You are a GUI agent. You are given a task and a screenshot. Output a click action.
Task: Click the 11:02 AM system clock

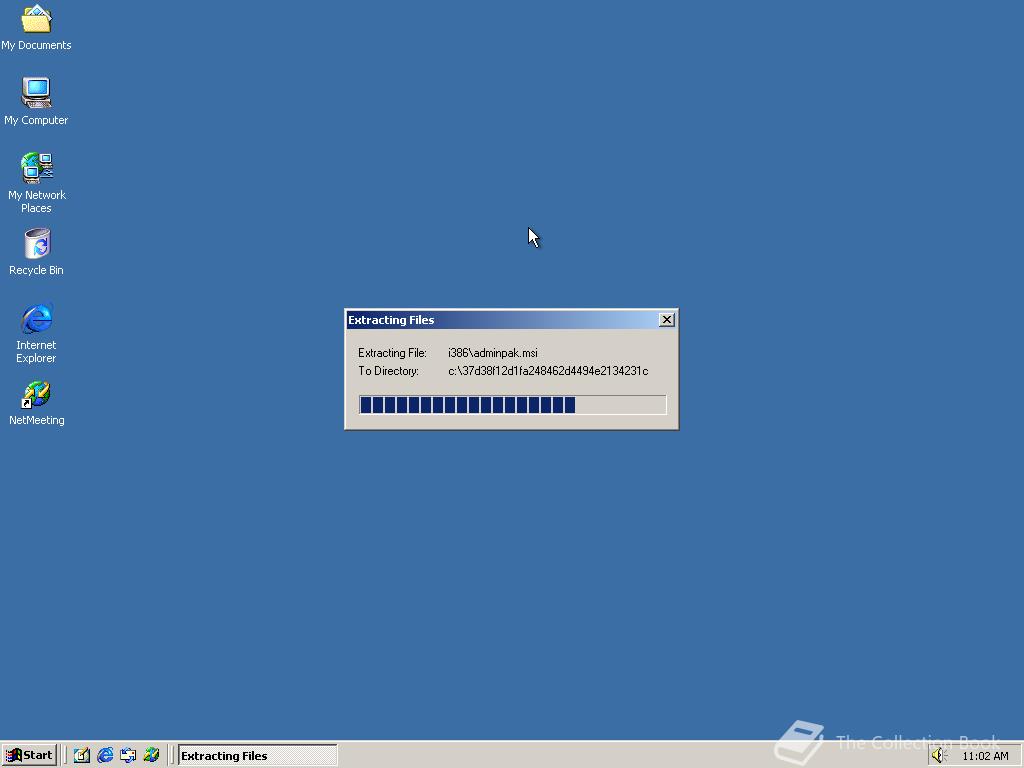click(x=985, y=756)
